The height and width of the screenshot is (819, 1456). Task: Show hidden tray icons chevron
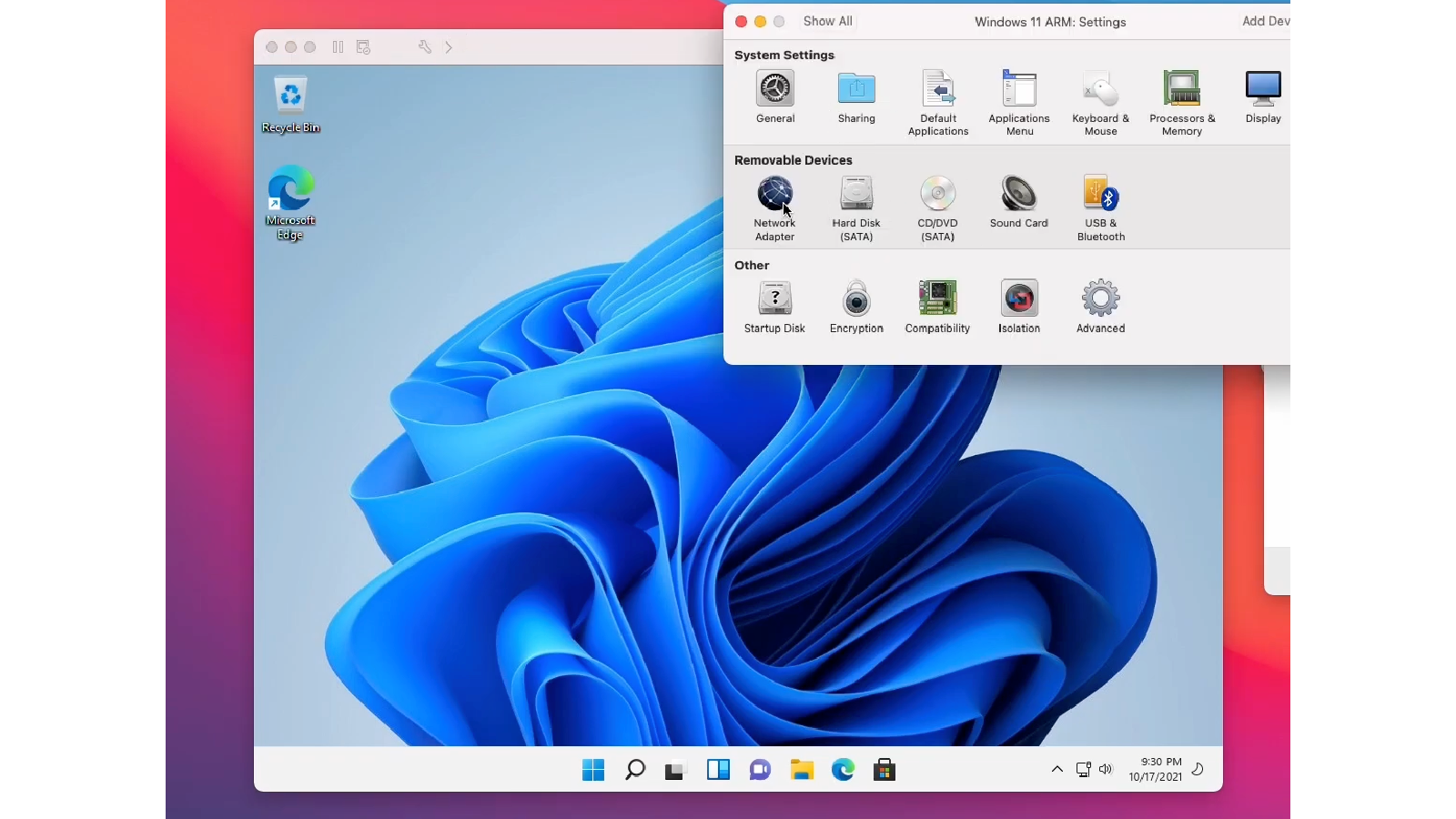[x=1057, y=769]
